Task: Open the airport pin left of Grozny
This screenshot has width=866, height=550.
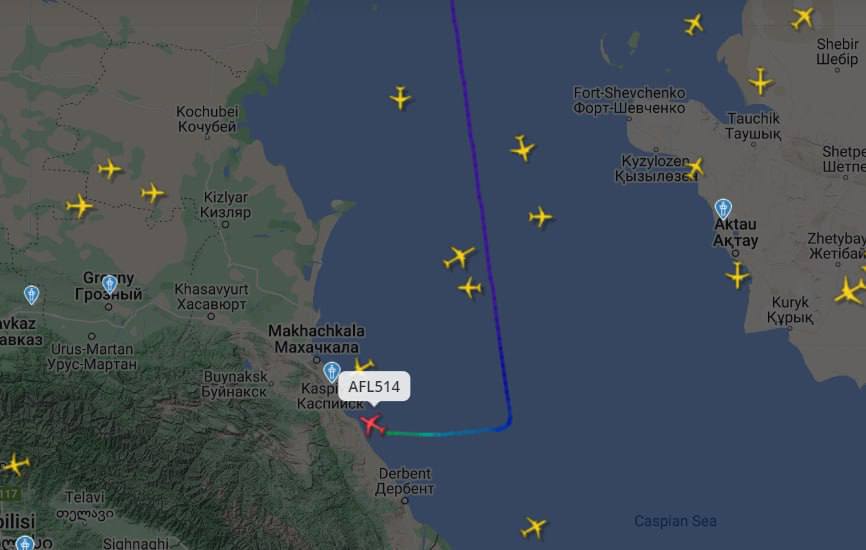Action: [x=32, y=295]
